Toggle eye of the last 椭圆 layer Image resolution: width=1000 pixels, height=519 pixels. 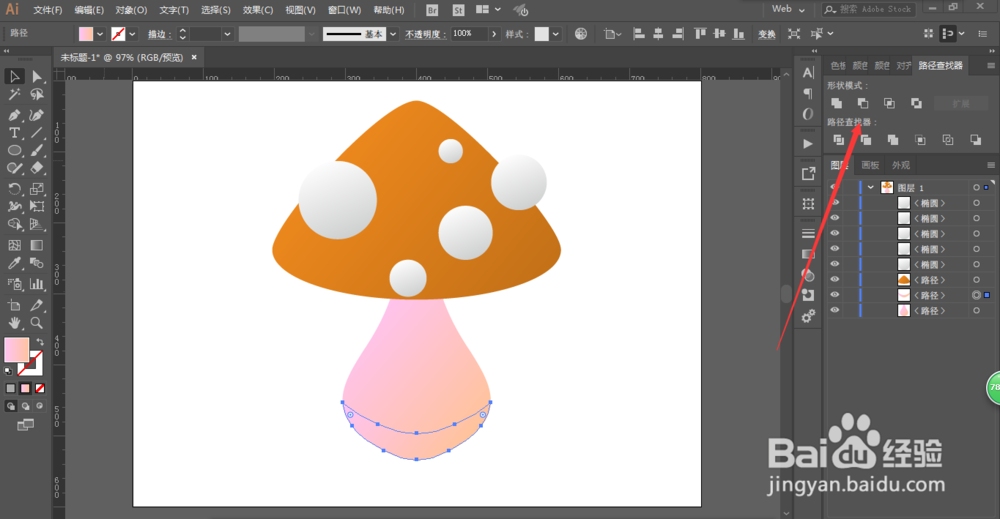pyautogui.click(x=834, y=264)
